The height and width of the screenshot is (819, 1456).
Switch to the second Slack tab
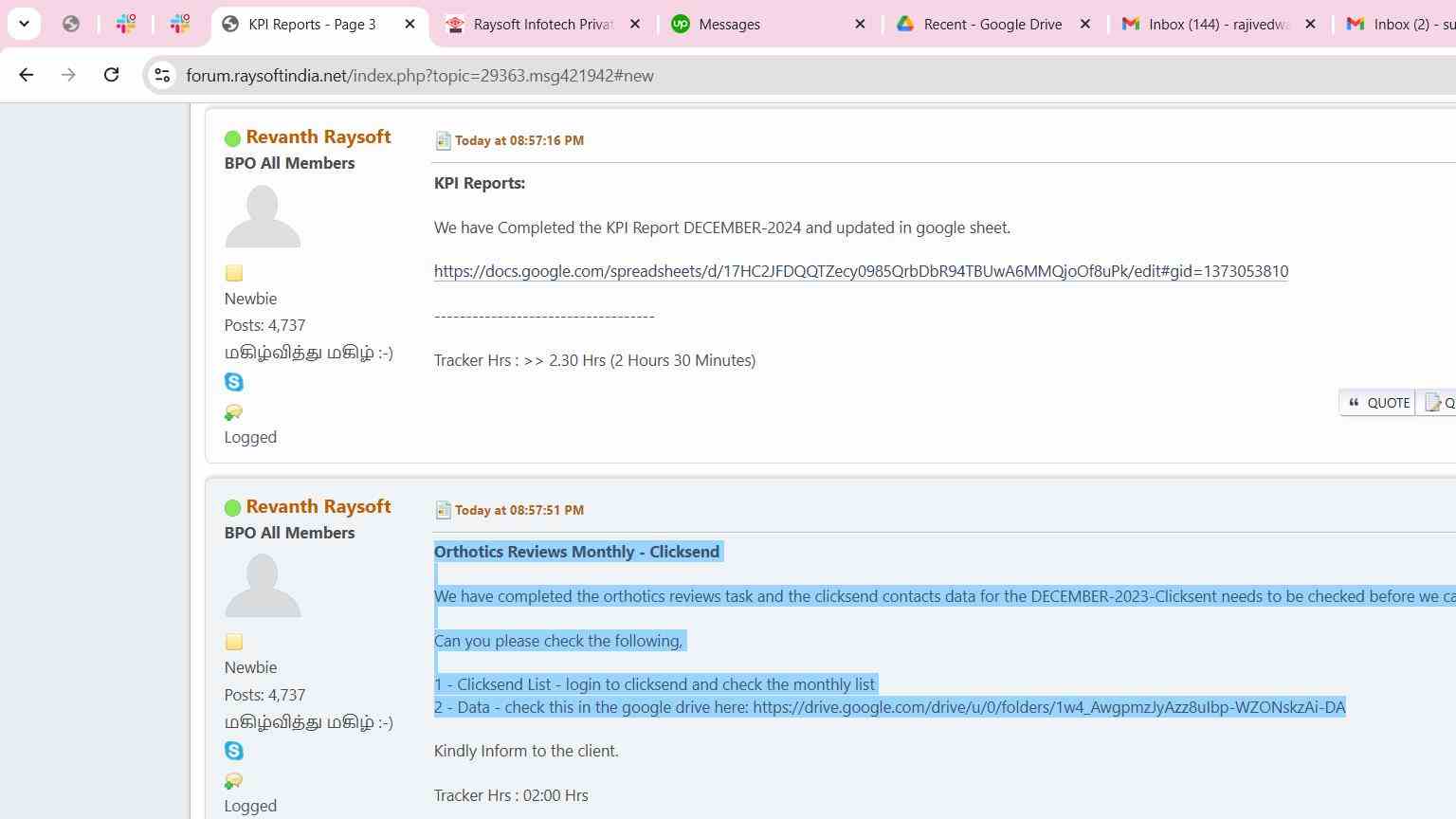180,25
